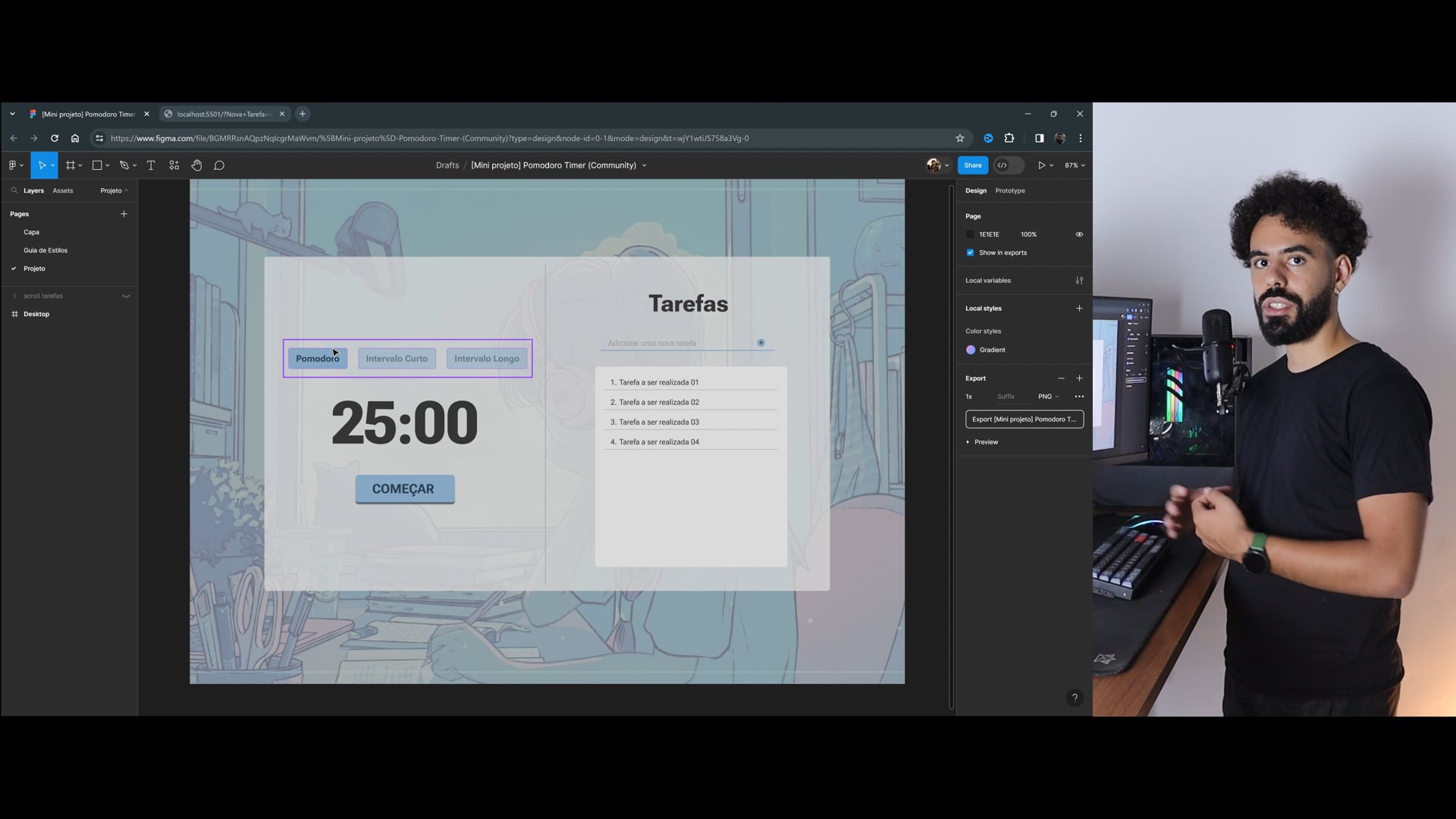
Task: Click the Present play button
Action: (1042, 165)
